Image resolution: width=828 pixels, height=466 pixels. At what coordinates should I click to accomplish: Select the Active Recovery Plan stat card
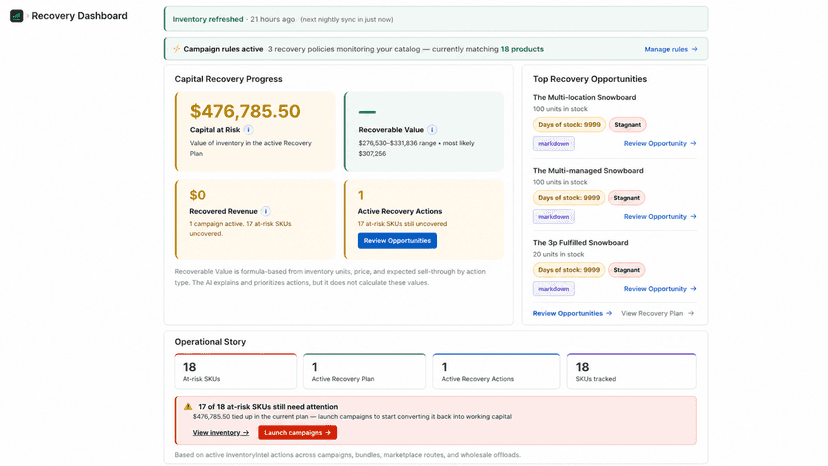pyautogui.click(x=364, y=371)
